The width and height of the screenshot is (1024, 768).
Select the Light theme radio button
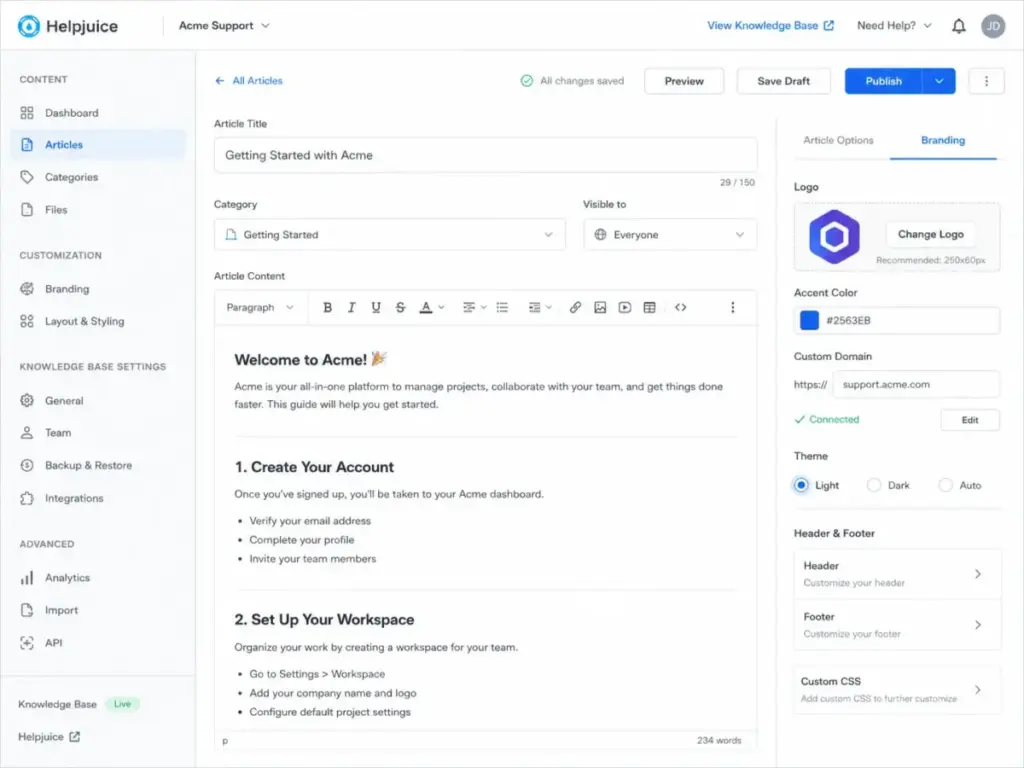point(801,485)
